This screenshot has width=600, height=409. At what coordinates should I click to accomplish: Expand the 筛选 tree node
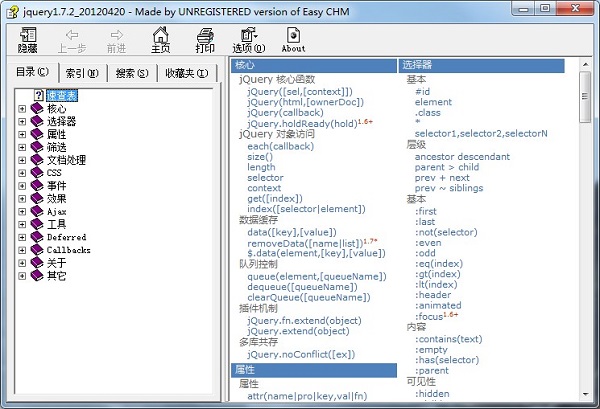tap(22, 147)
